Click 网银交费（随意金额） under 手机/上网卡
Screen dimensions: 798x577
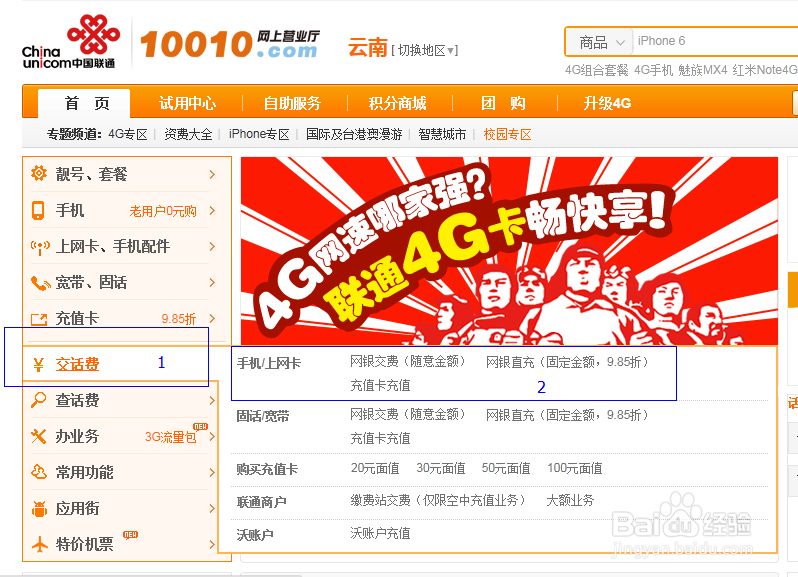pos(408,362)
